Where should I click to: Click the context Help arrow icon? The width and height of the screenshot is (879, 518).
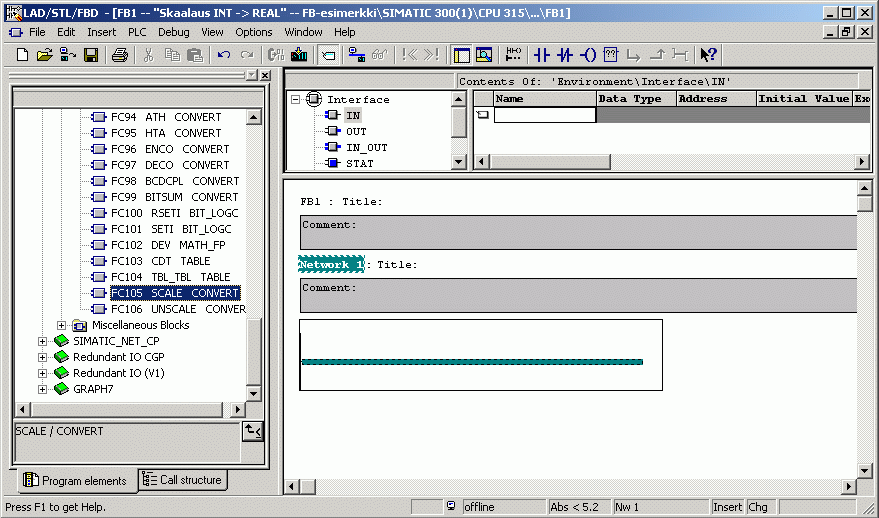(x=709, y=54)
